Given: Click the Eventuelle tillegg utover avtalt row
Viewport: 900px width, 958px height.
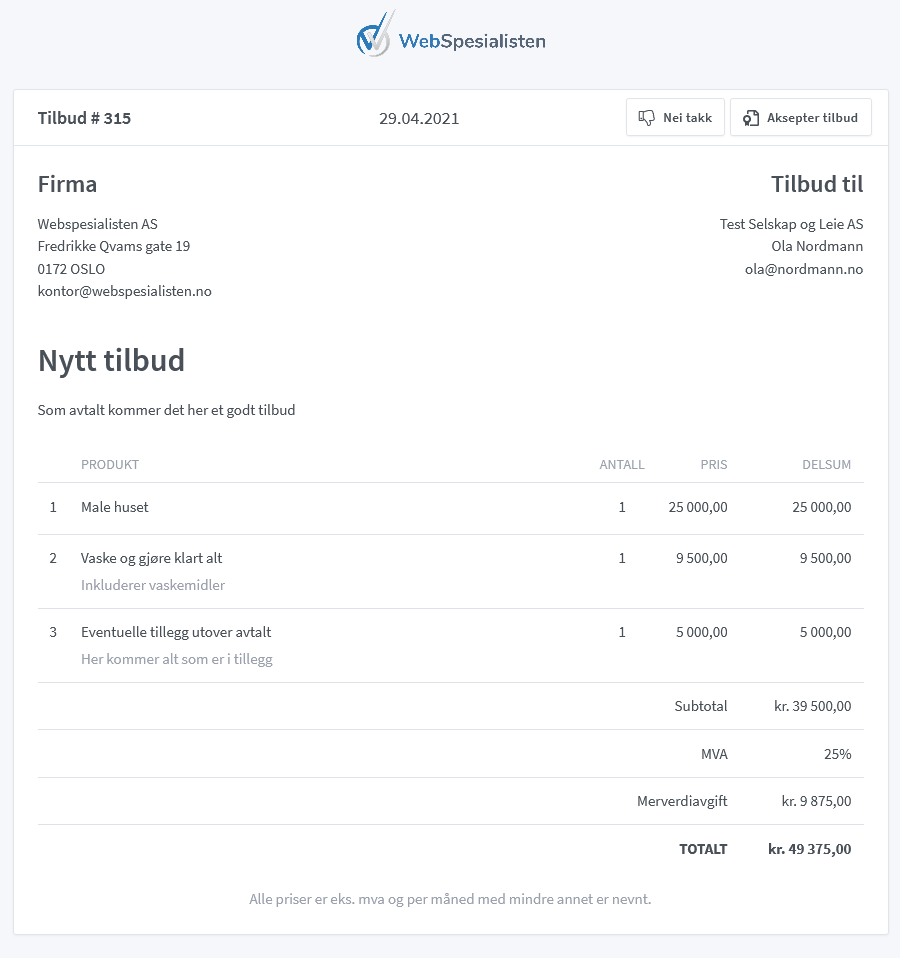Looking at the screenshot, I should tap(176, 632).
